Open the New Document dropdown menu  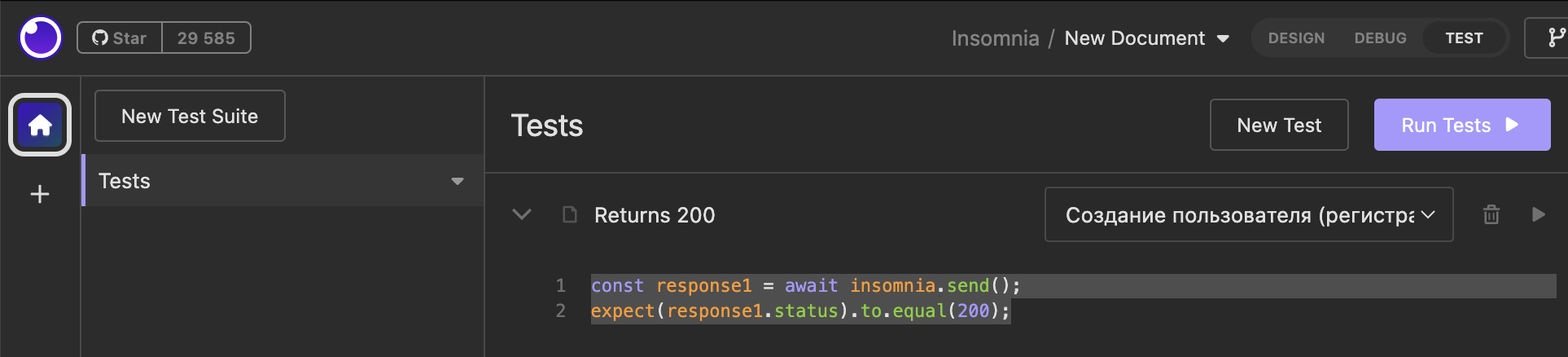click(1223, 38)
